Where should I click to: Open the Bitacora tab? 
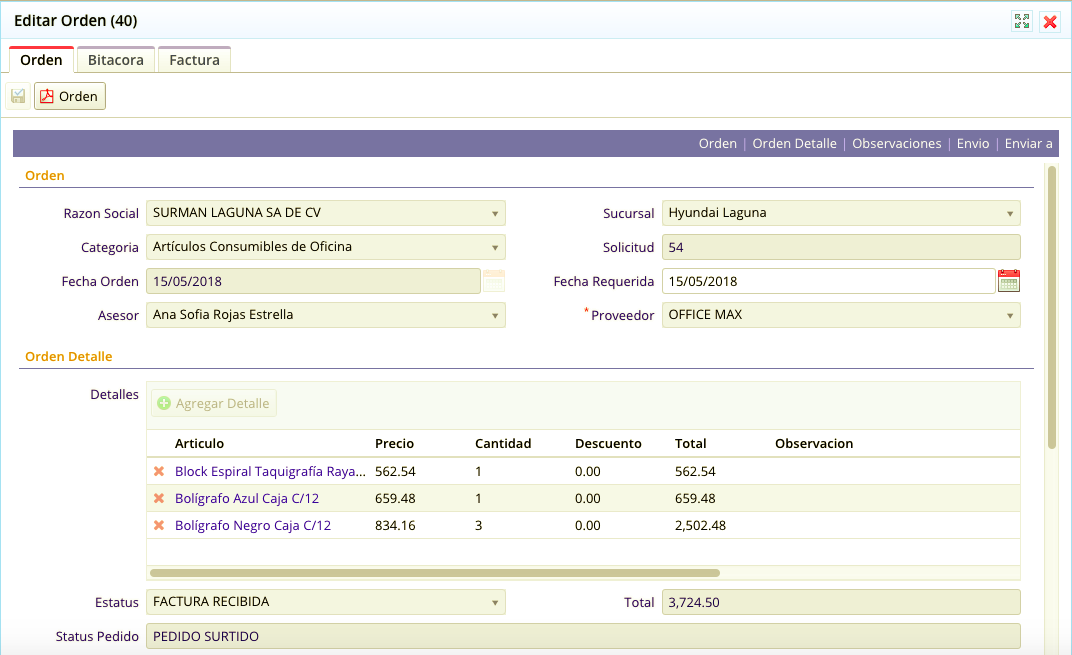tap(116, 59)
